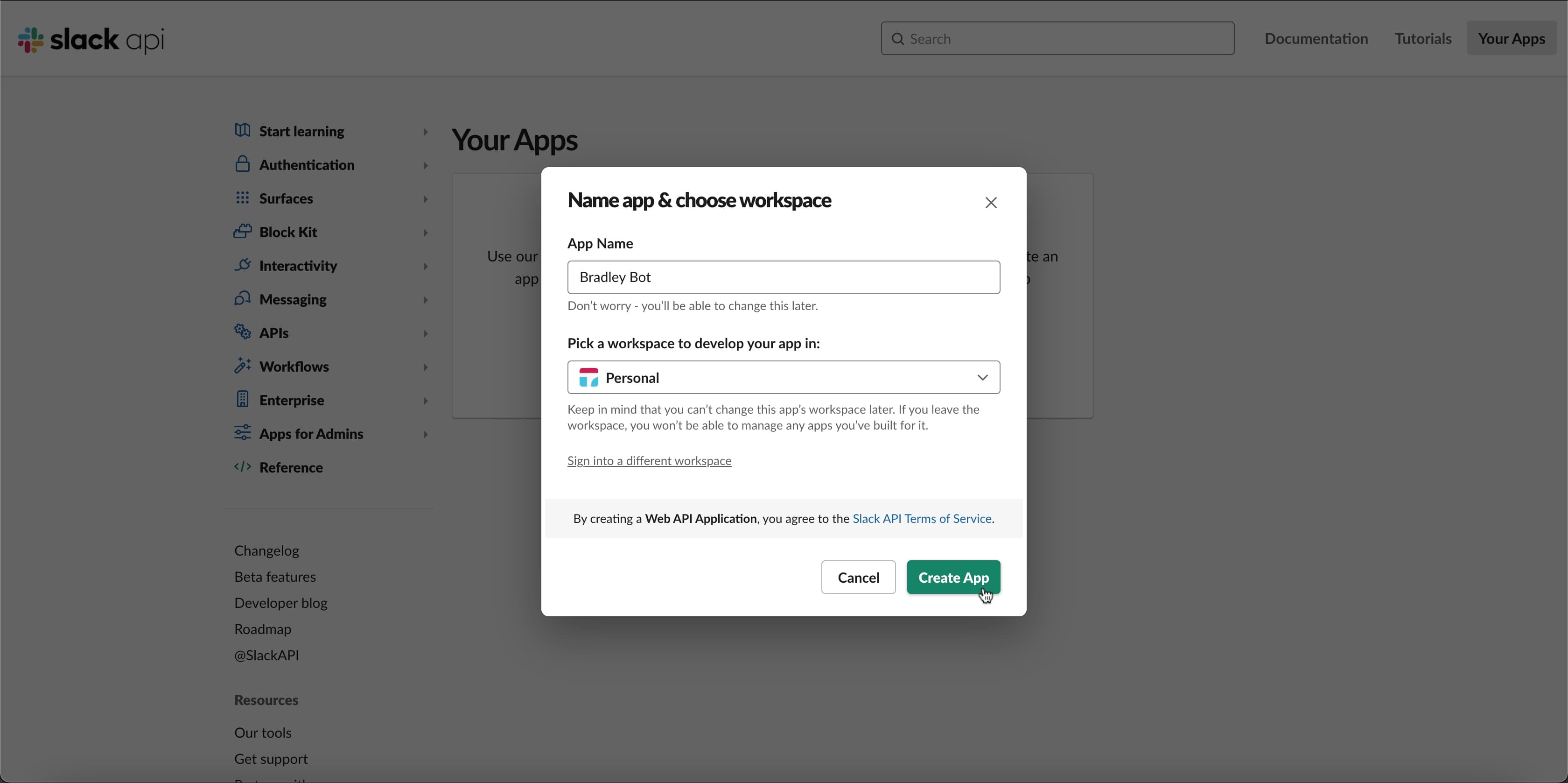Click the Interactivity plug icon
Viewport: 1568px width, 783px height.
click(x=242, y=265)
